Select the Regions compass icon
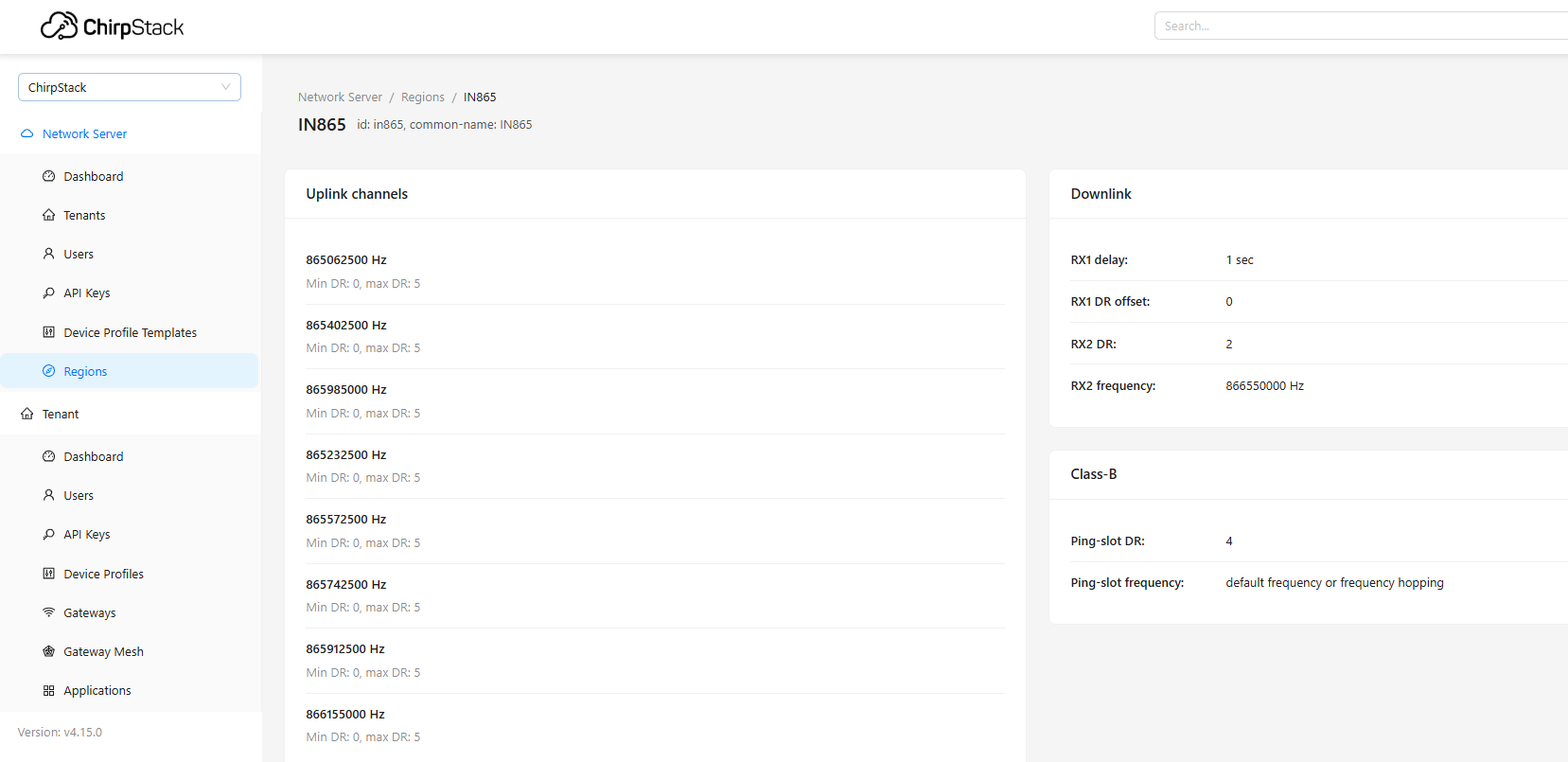 pos(49,371)
